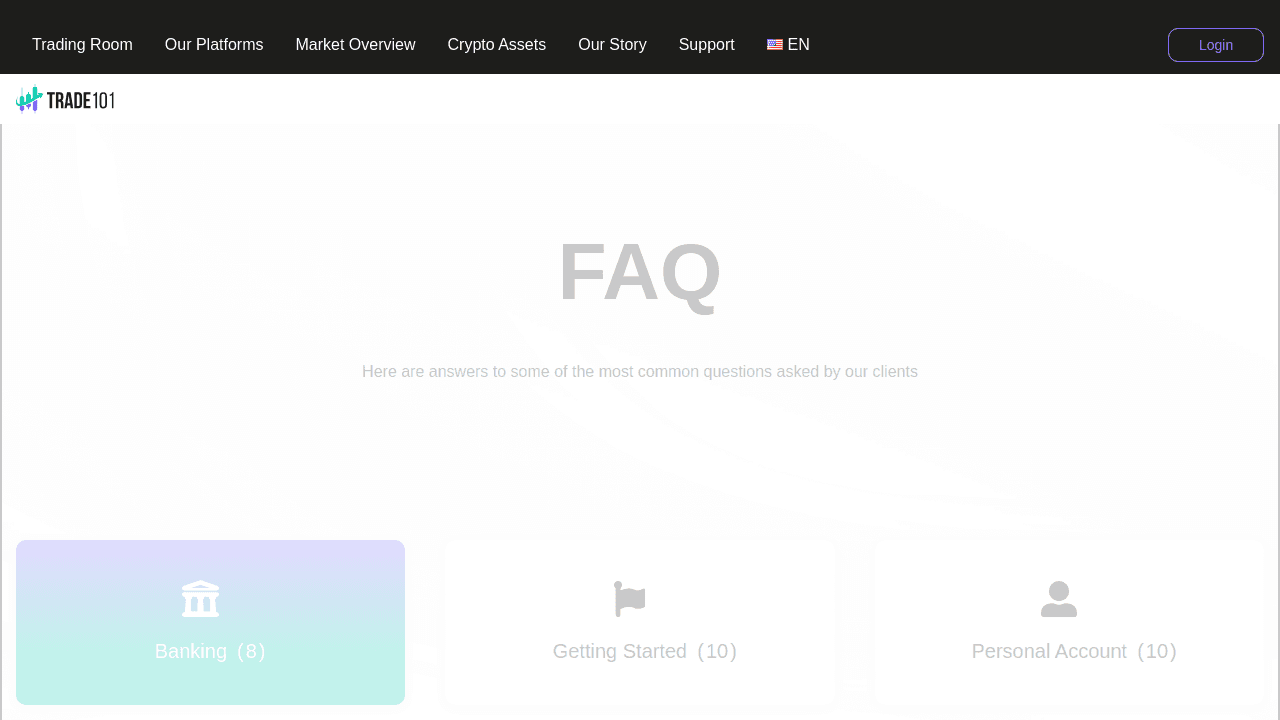This screenshot has width=1280, height=720.
Task: Click the bank building icon
Action: coord(200,598)
